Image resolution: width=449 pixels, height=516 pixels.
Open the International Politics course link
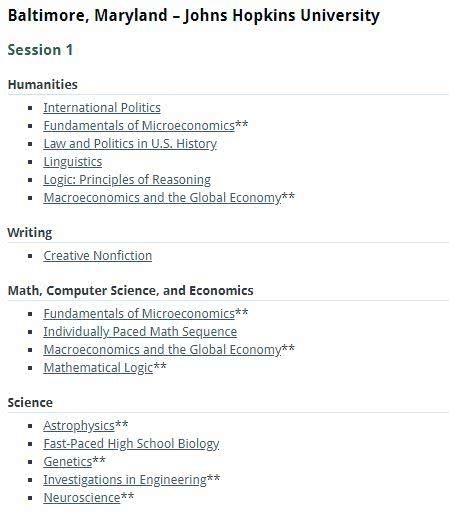[x=102, y=108]
